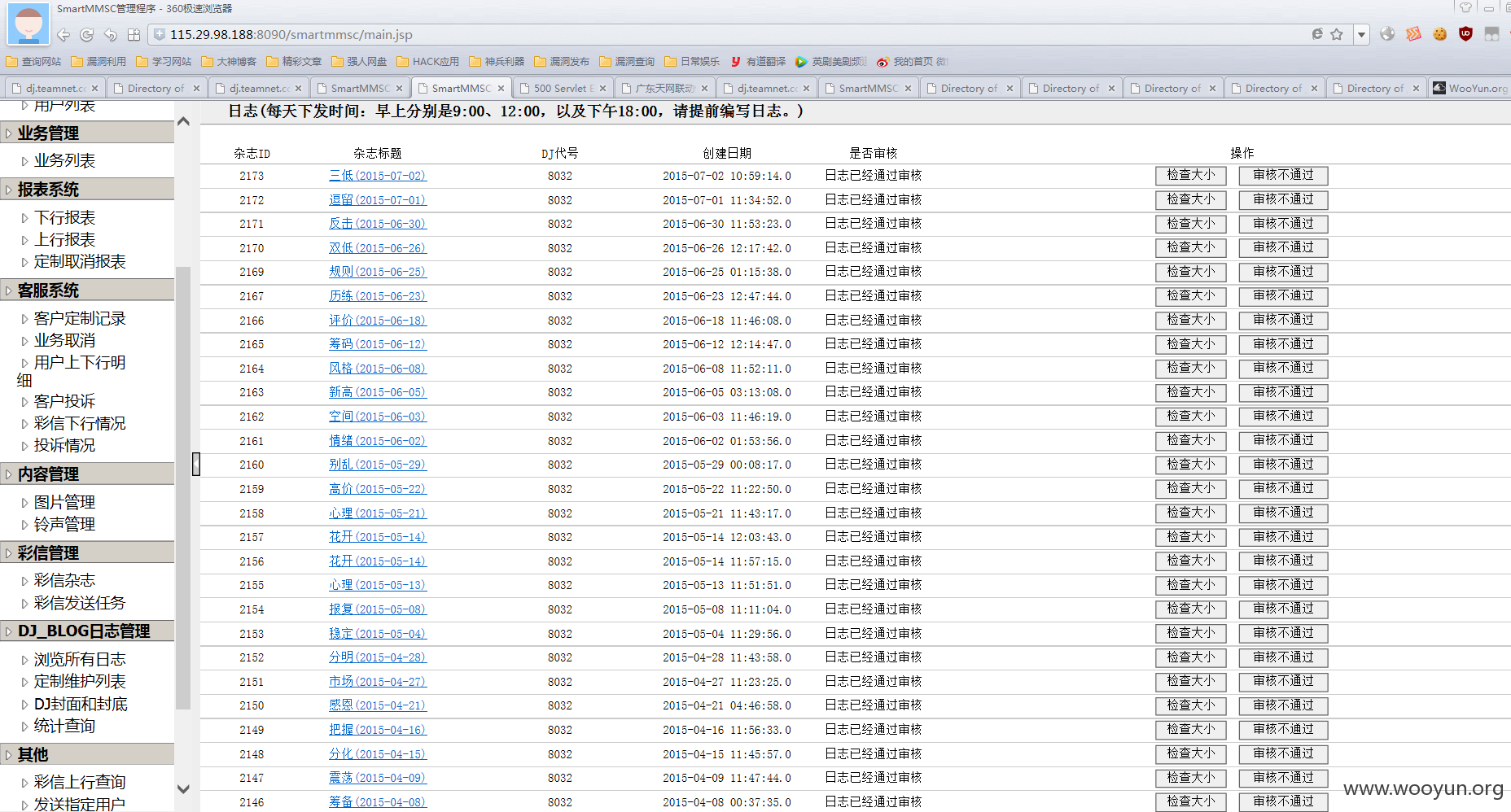Screen dimensions: 1511x812
Task: Open 业务列表 in the sidebar
Action: (x=64, y=161)
